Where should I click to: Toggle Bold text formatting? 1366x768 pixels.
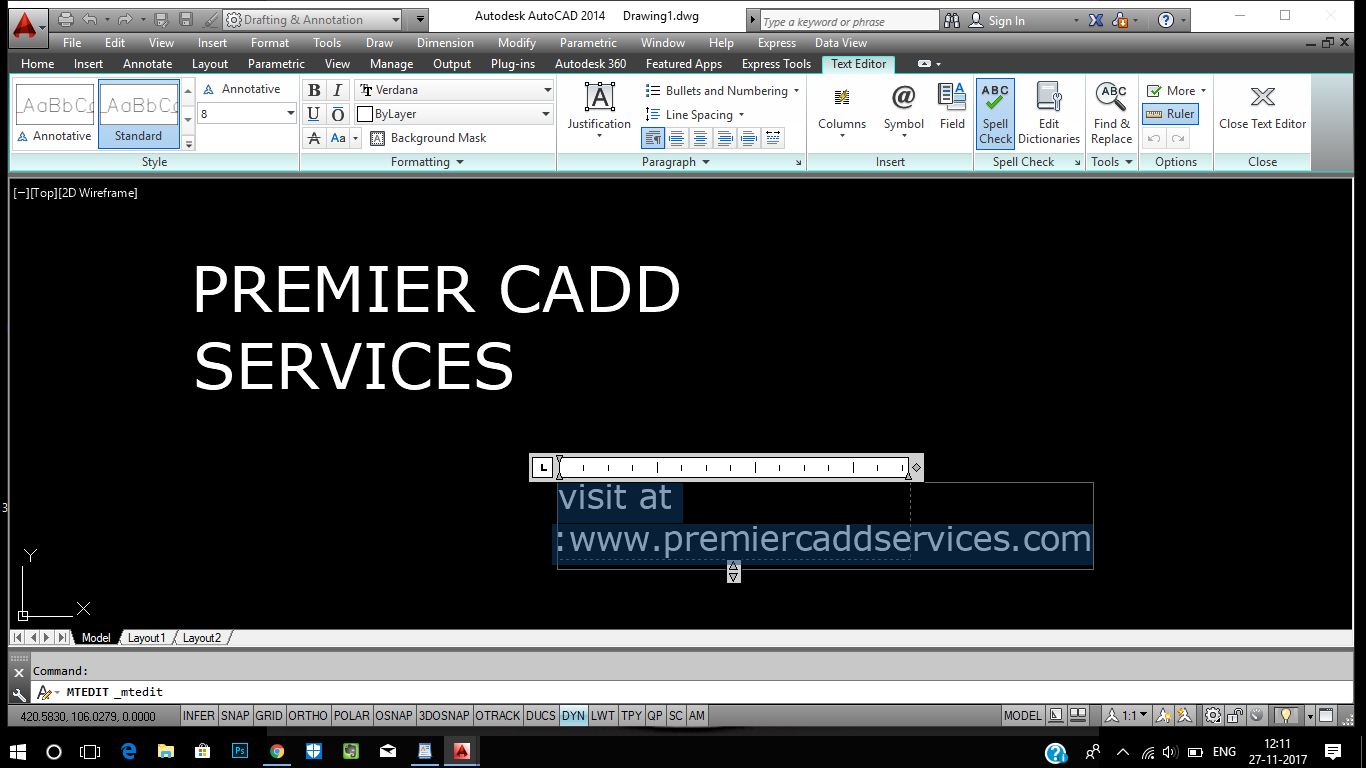(314, 90)
